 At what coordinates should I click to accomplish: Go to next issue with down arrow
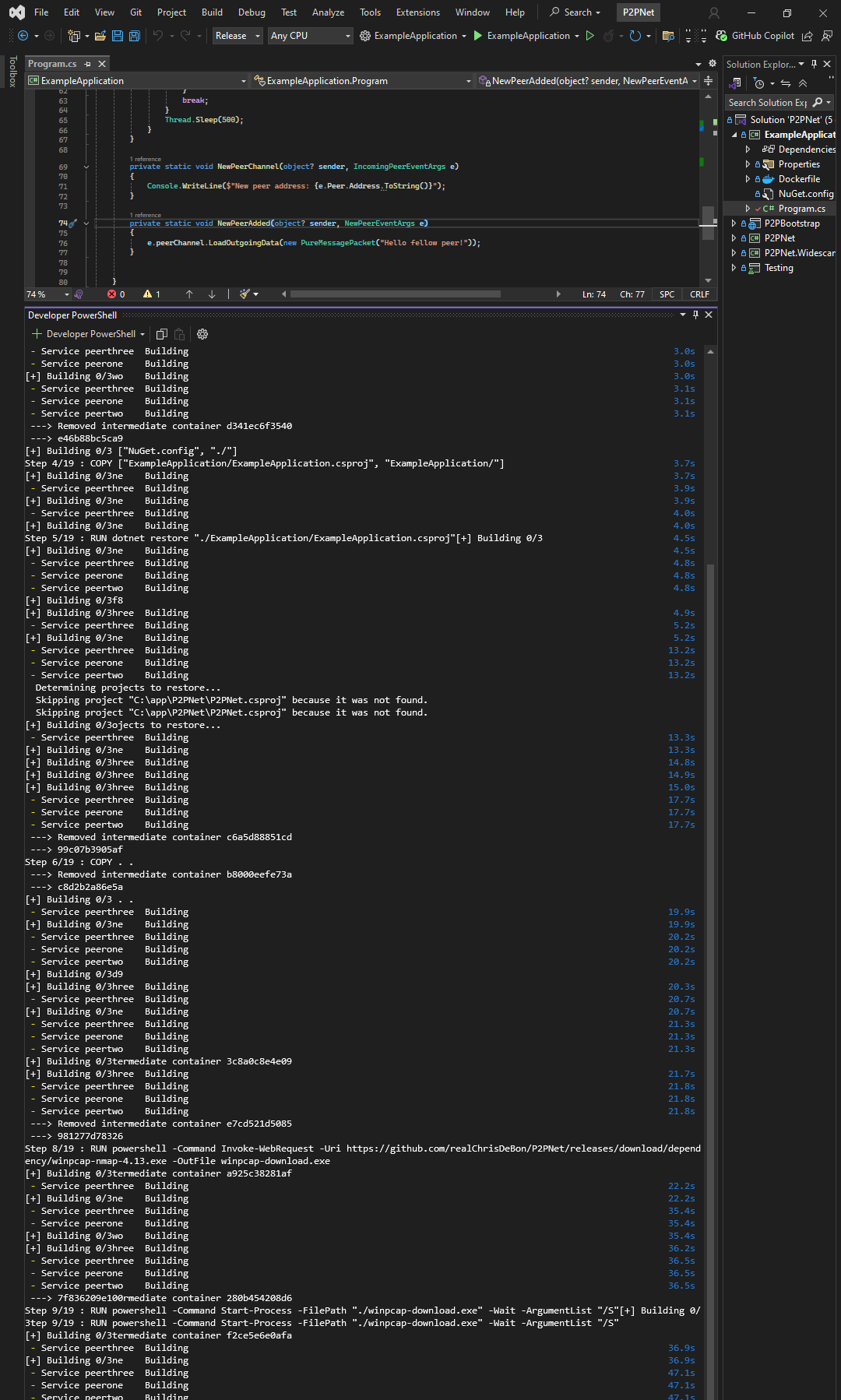pyautogui.click(x=212, y=294)
